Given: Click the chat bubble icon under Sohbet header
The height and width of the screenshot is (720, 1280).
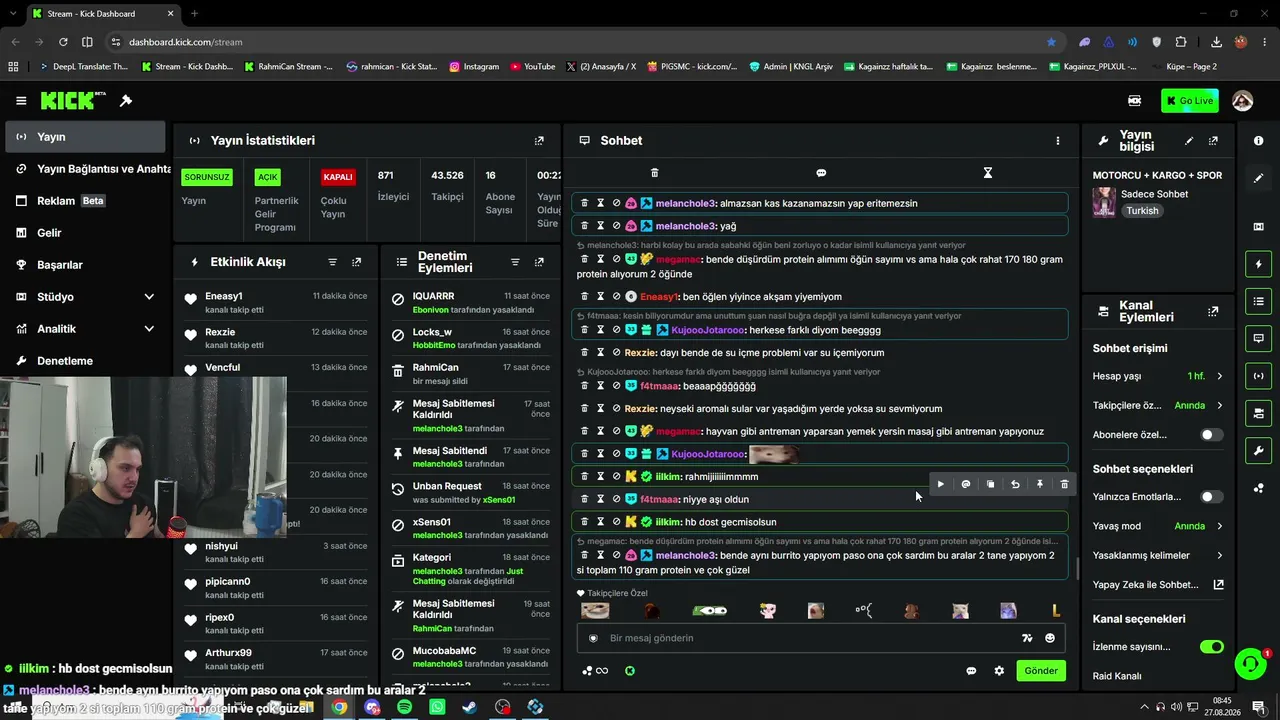Looking at the screenshot, I should pos(821,173).
